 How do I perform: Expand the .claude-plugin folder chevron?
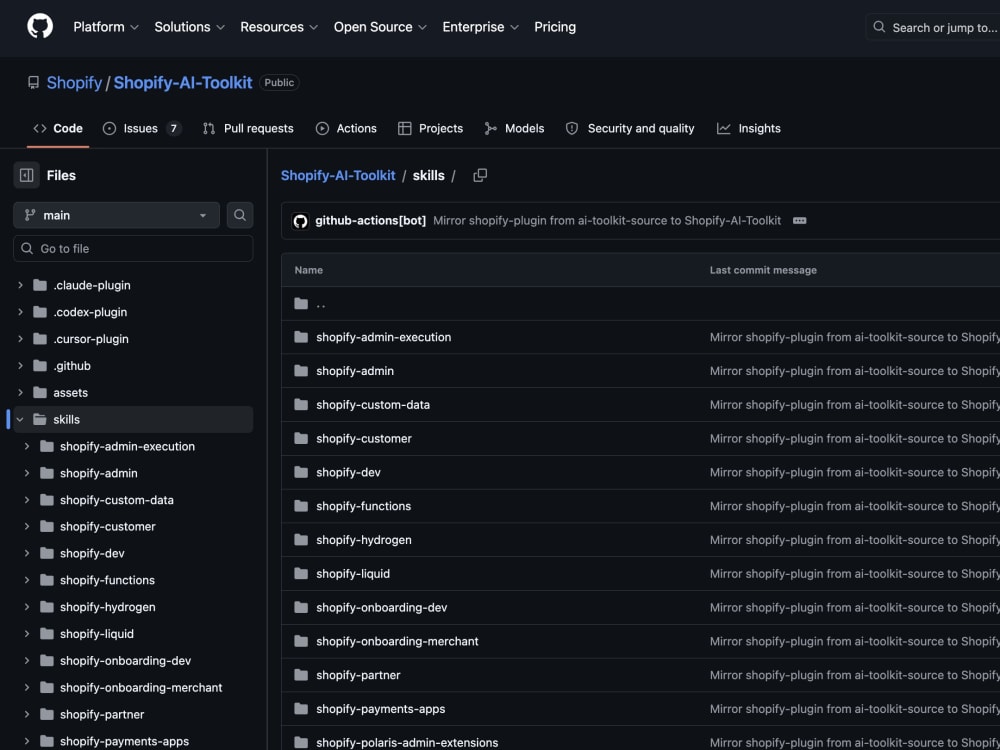20,285
